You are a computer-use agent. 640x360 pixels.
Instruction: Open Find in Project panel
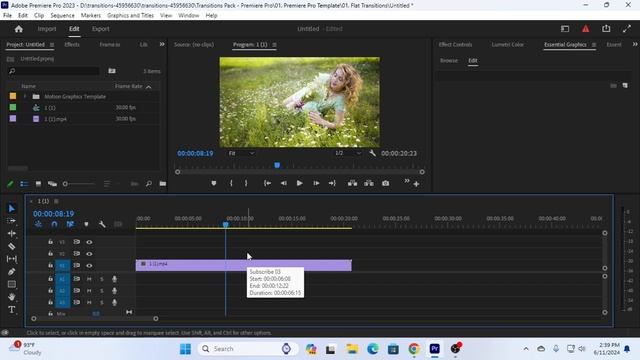149,184
